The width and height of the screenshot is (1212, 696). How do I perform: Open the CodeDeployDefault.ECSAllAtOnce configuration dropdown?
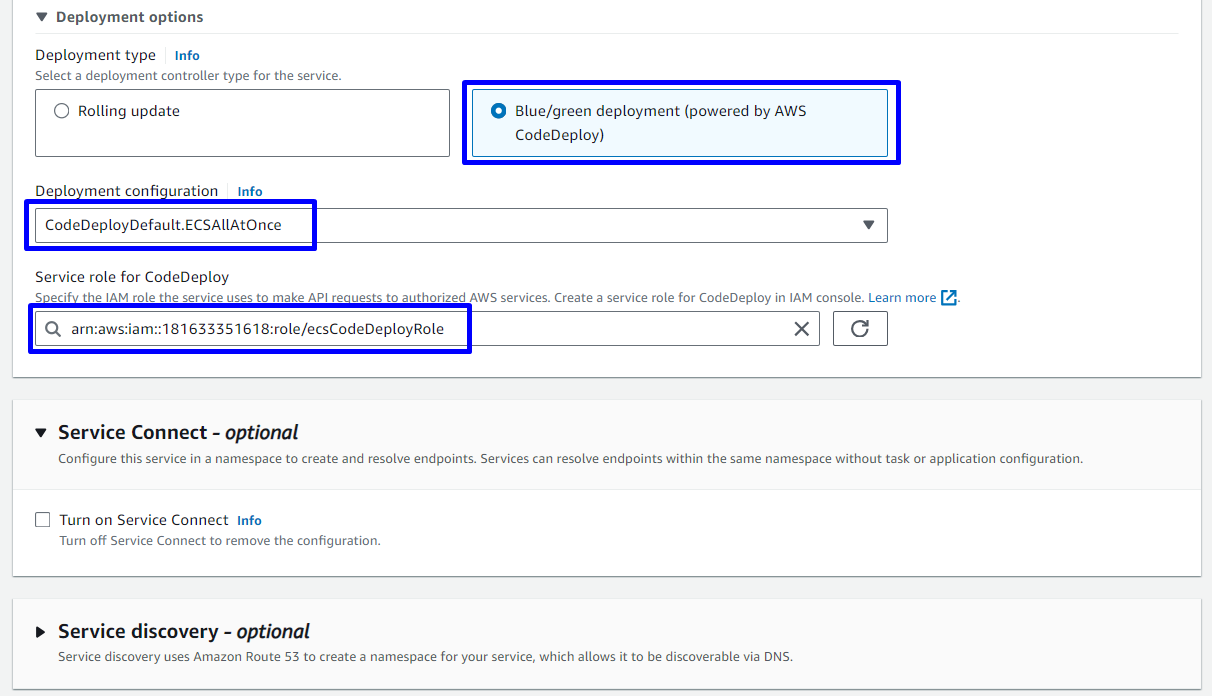[460, 225]
